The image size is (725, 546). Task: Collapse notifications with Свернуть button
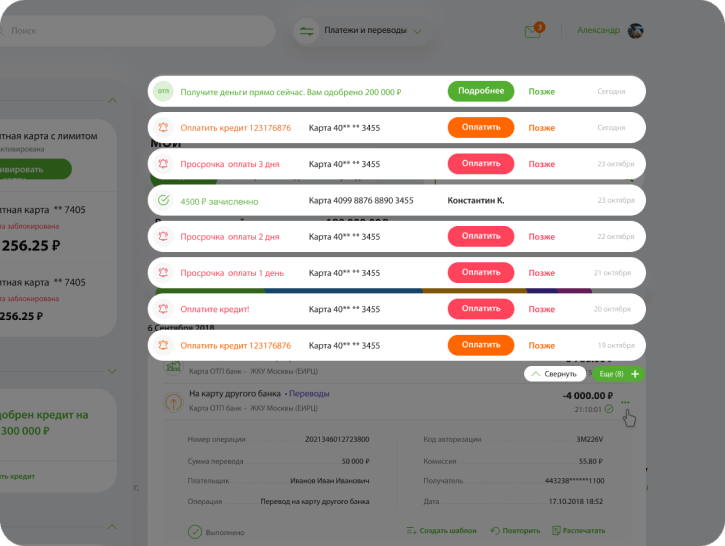click(553, 373)
